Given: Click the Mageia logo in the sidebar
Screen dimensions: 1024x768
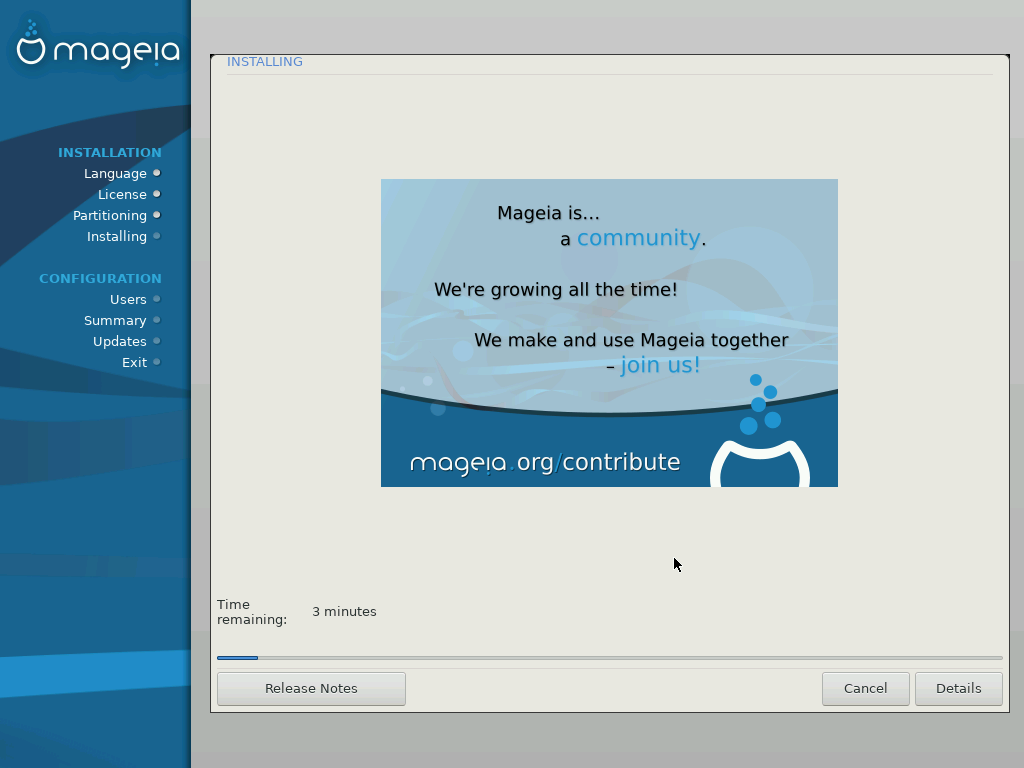Looking at the screenshot, I should tap(97, 48).
